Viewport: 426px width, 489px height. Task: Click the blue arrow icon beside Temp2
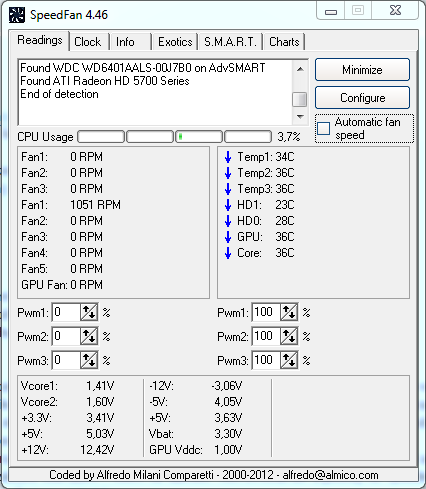point(228,173)
